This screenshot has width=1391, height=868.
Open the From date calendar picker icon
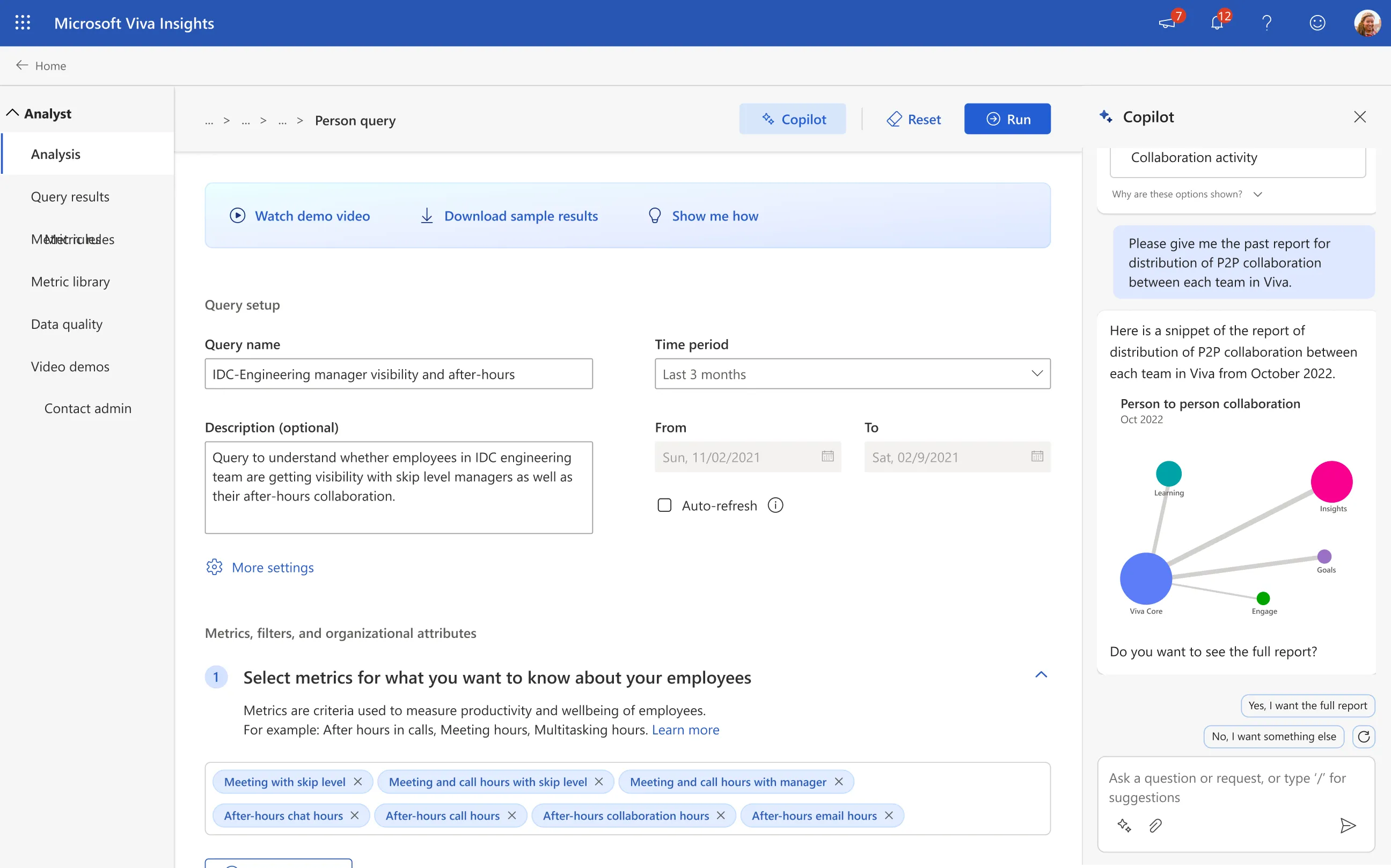[x=827, y=457]
